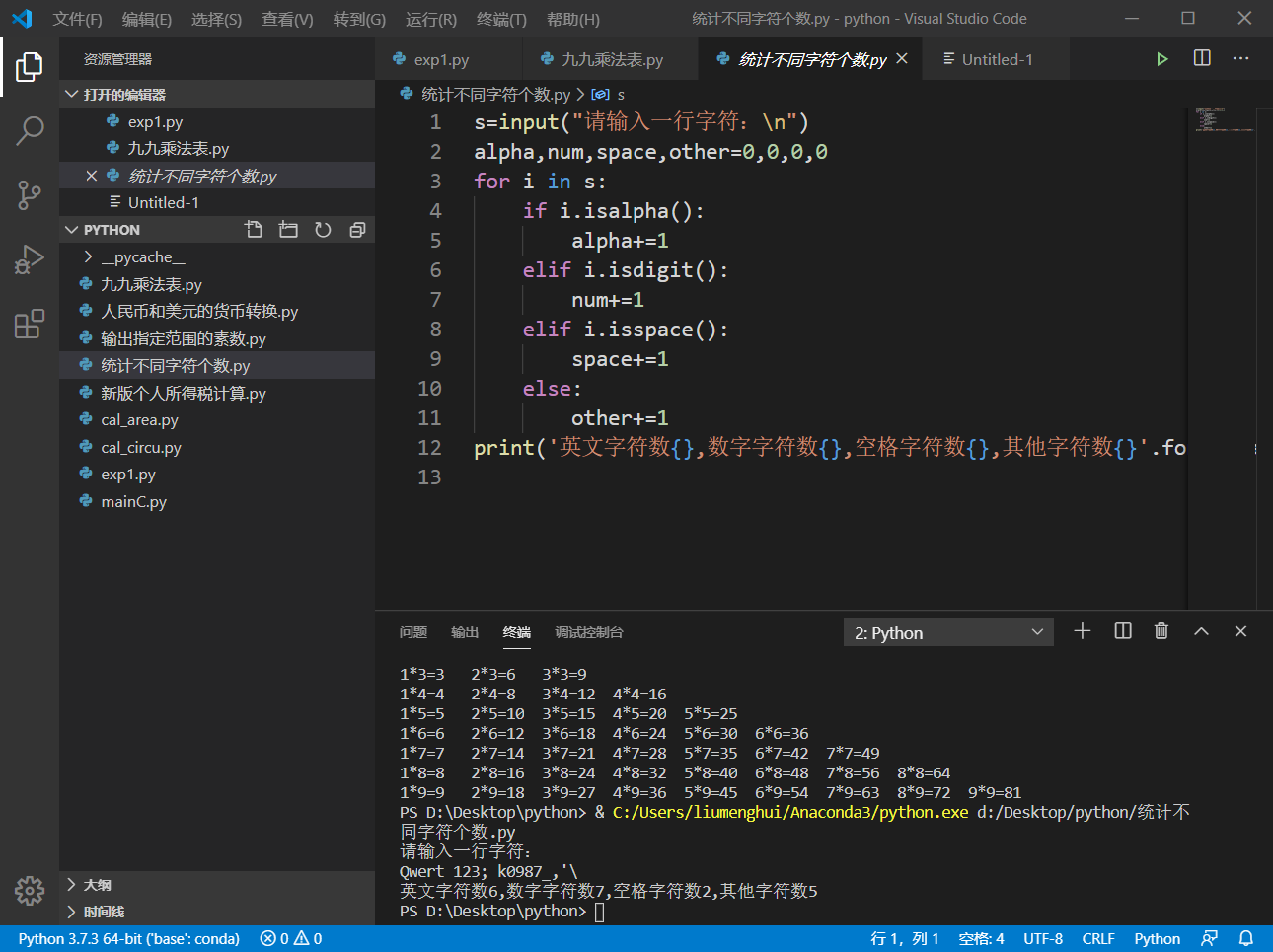Create a new file in PYTHON folder
The width and height of the screenshot is (1273, 952).
coord(254,229)
